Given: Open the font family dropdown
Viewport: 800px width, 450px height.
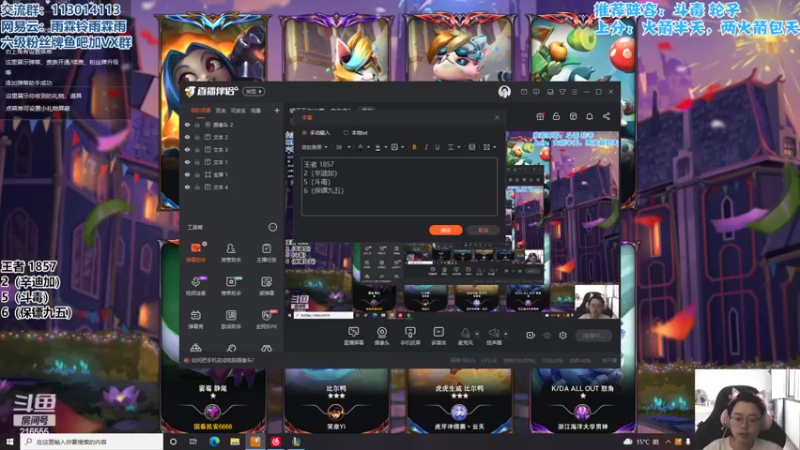Looking at the screenshot, I should [x=314, y=147].
